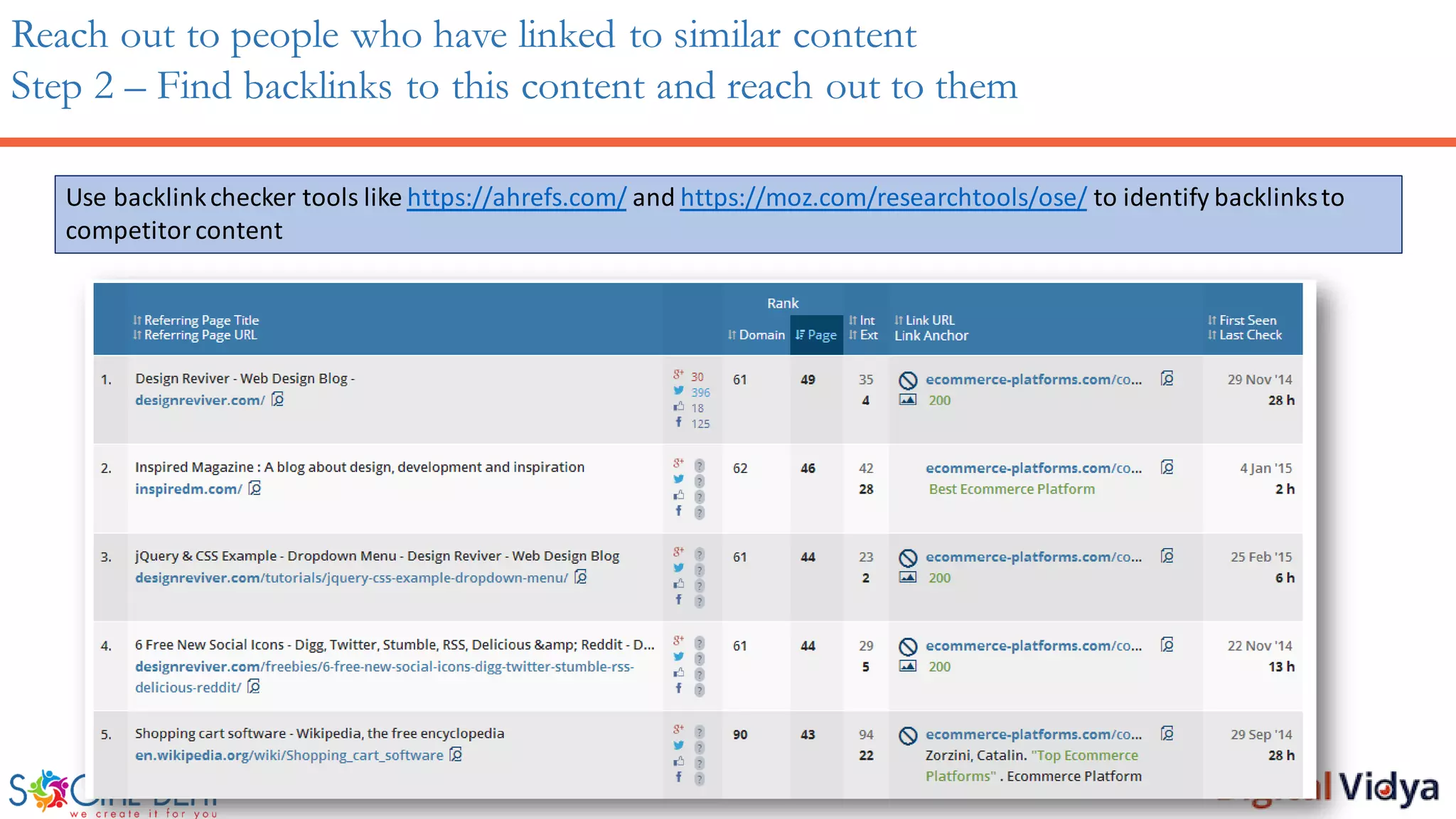Sort by Page rank column
The image size is (1456, 819).
[816, 335]
